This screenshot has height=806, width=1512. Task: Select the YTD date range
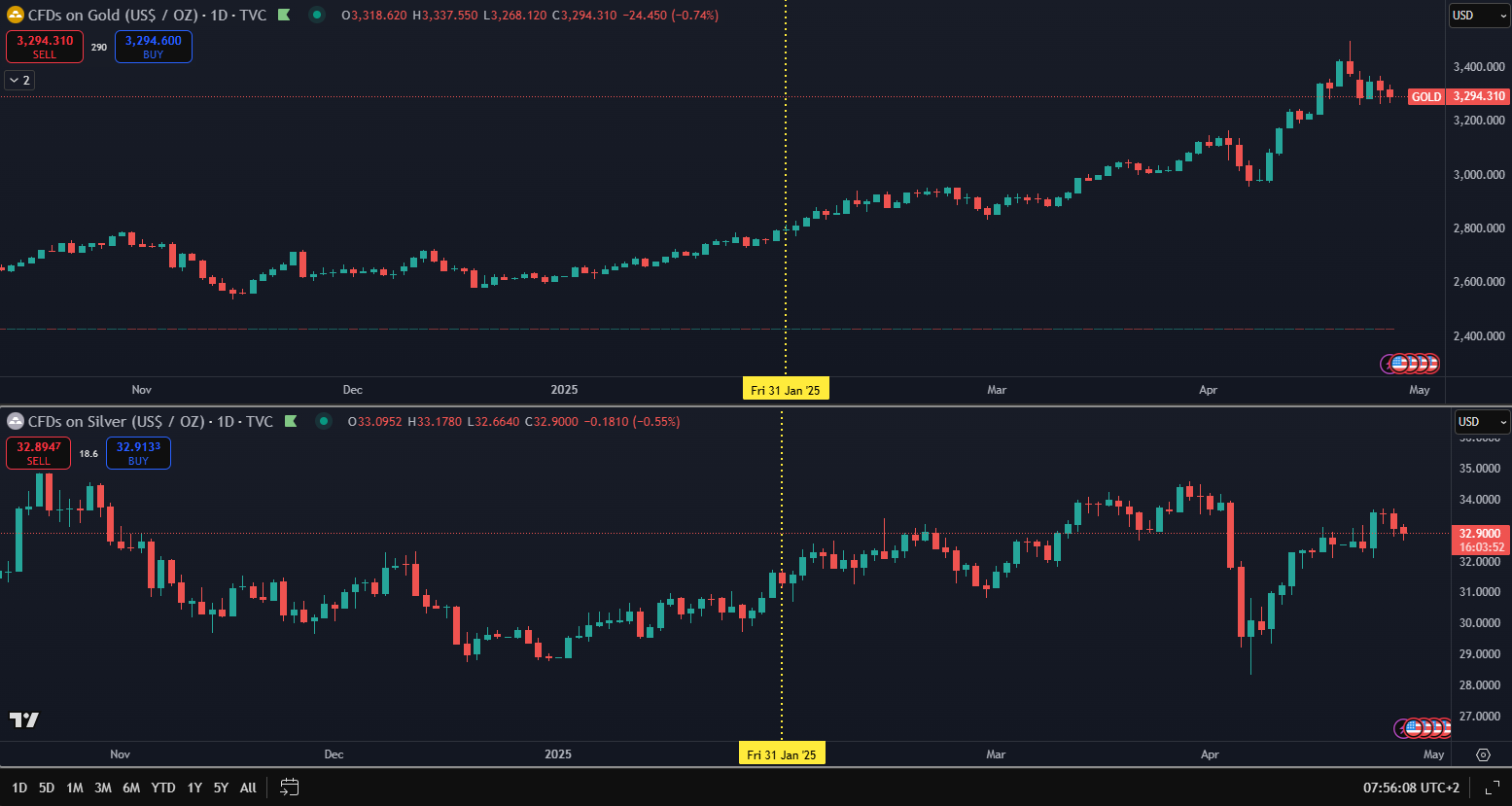(x=163, y=788)
